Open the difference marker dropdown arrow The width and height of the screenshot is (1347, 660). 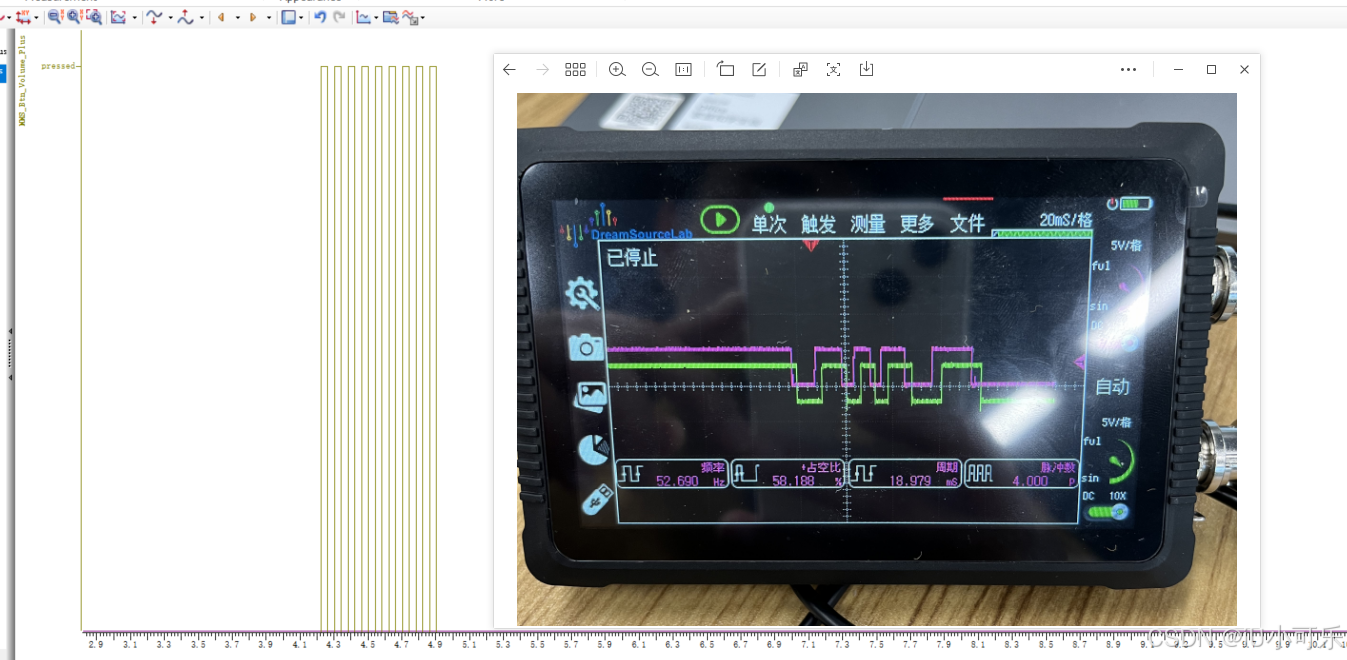[202, 18]
